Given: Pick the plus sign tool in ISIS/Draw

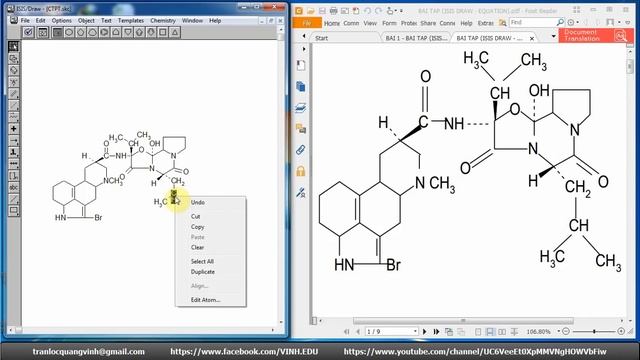Looking at the screenshot, I should [x=13, y=129].
